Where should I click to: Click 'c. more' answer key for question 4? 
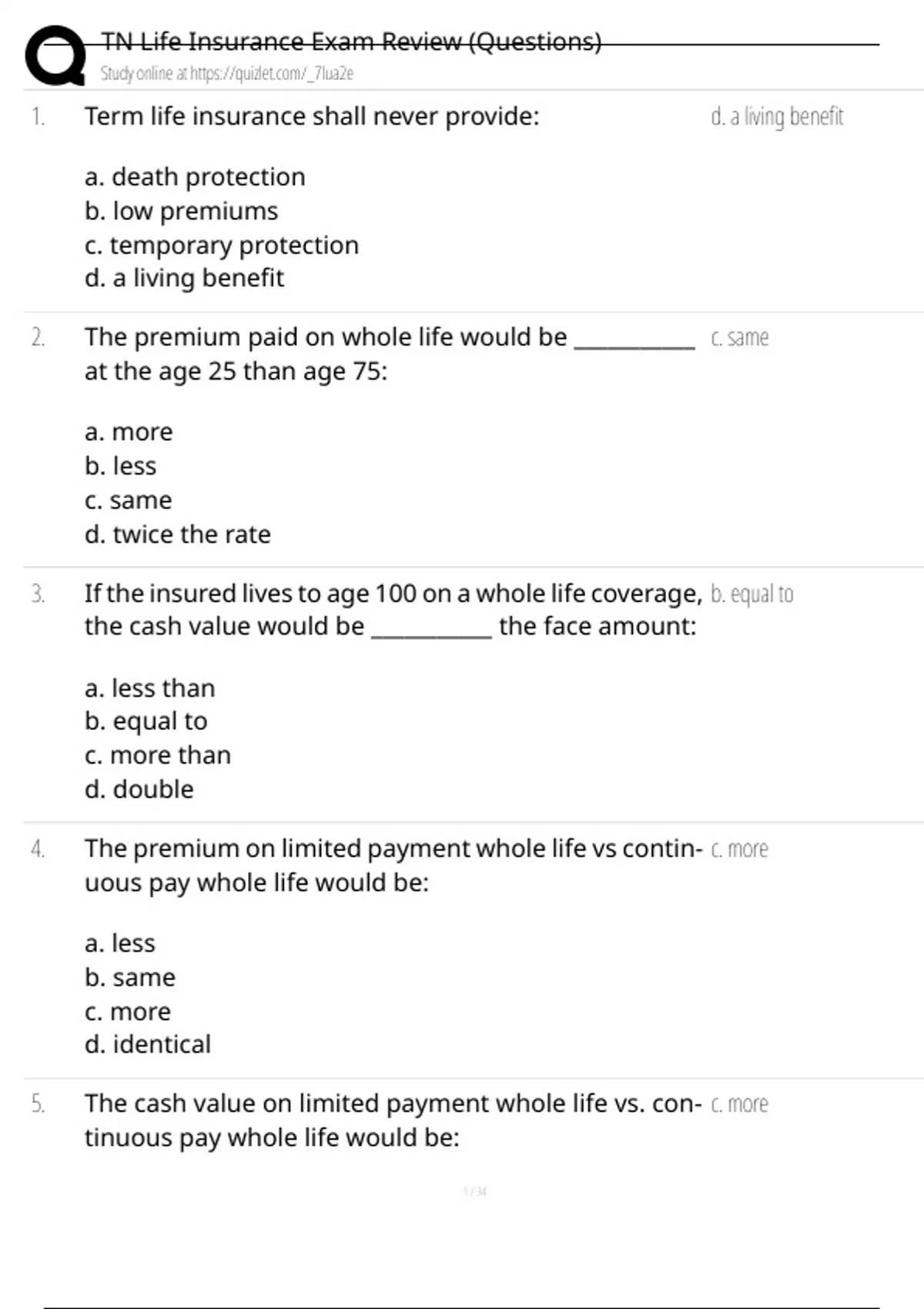click(x=739, y=849)
